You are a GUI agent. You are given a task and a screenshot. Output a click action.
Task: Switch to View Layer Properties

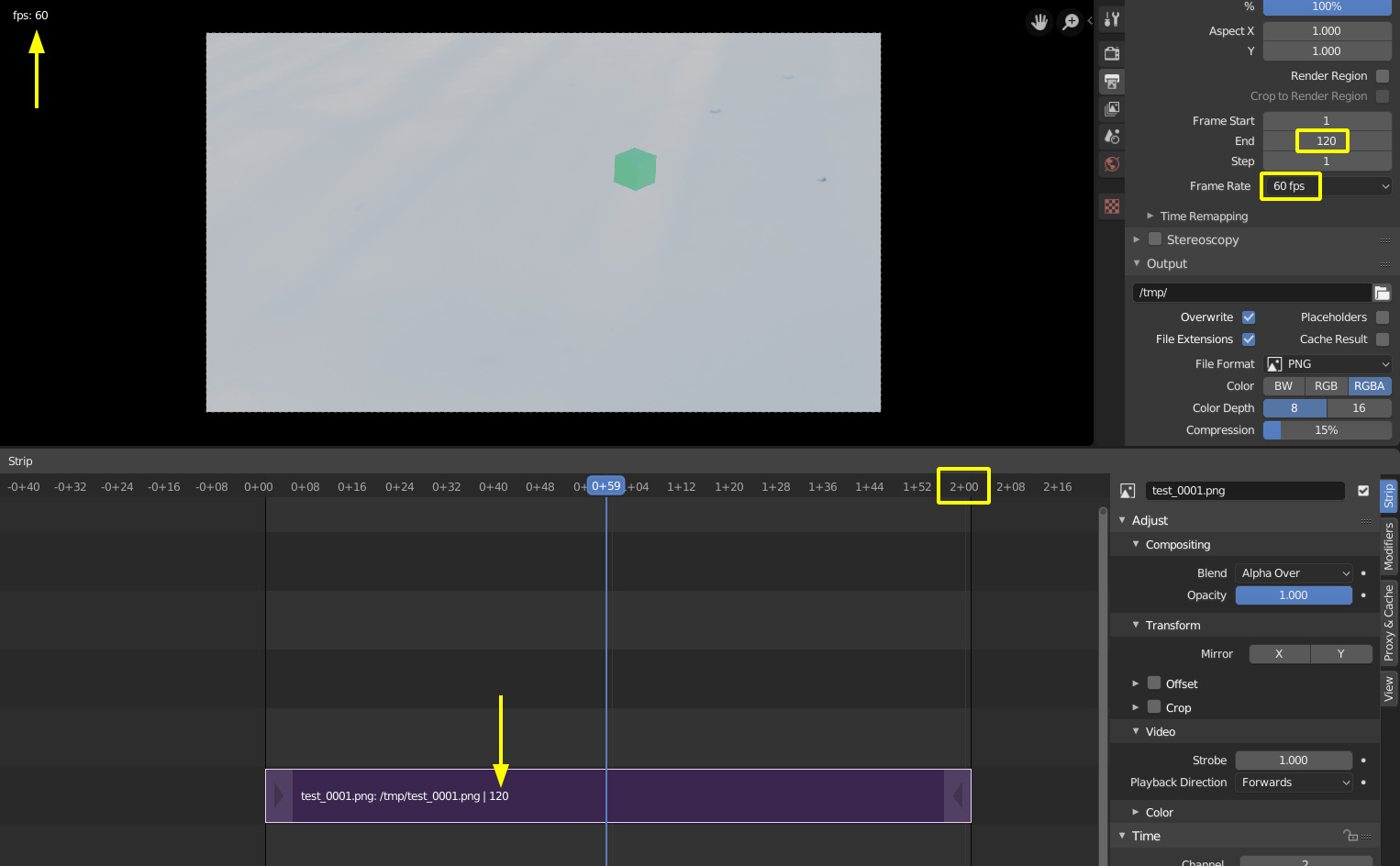(x=1111, y=108)
